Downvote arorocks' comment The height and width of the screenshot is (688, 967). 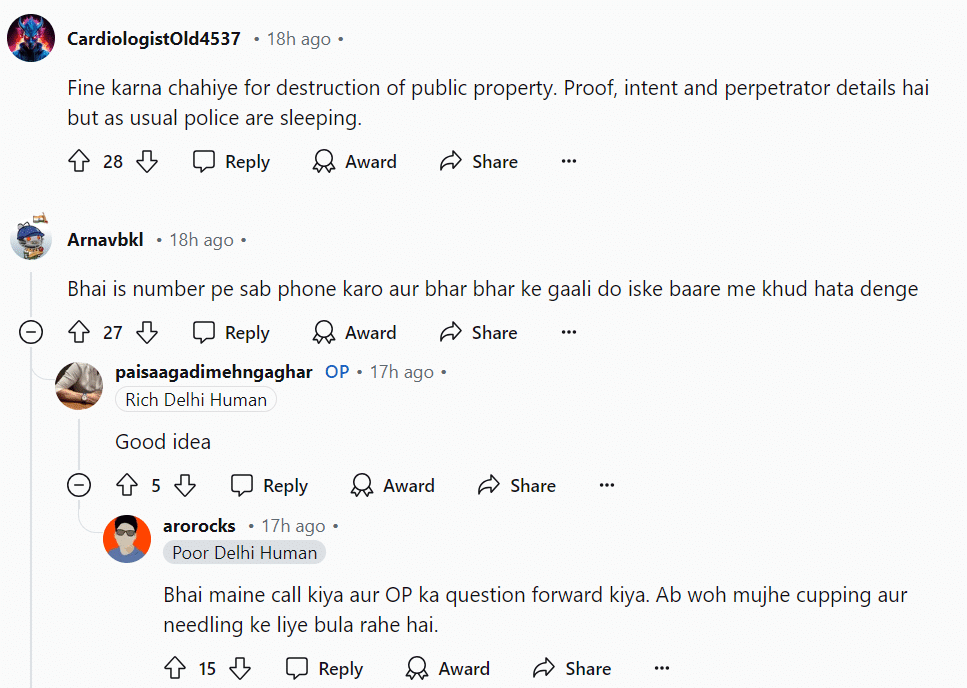click(240, 669)
